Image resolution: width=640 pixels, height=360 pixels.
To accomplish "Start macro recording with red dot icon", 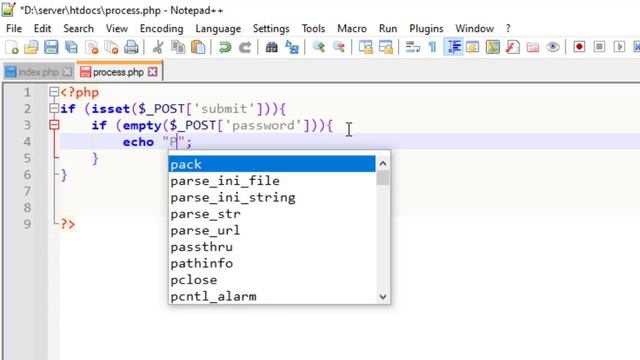I will [x=579, y=47].
